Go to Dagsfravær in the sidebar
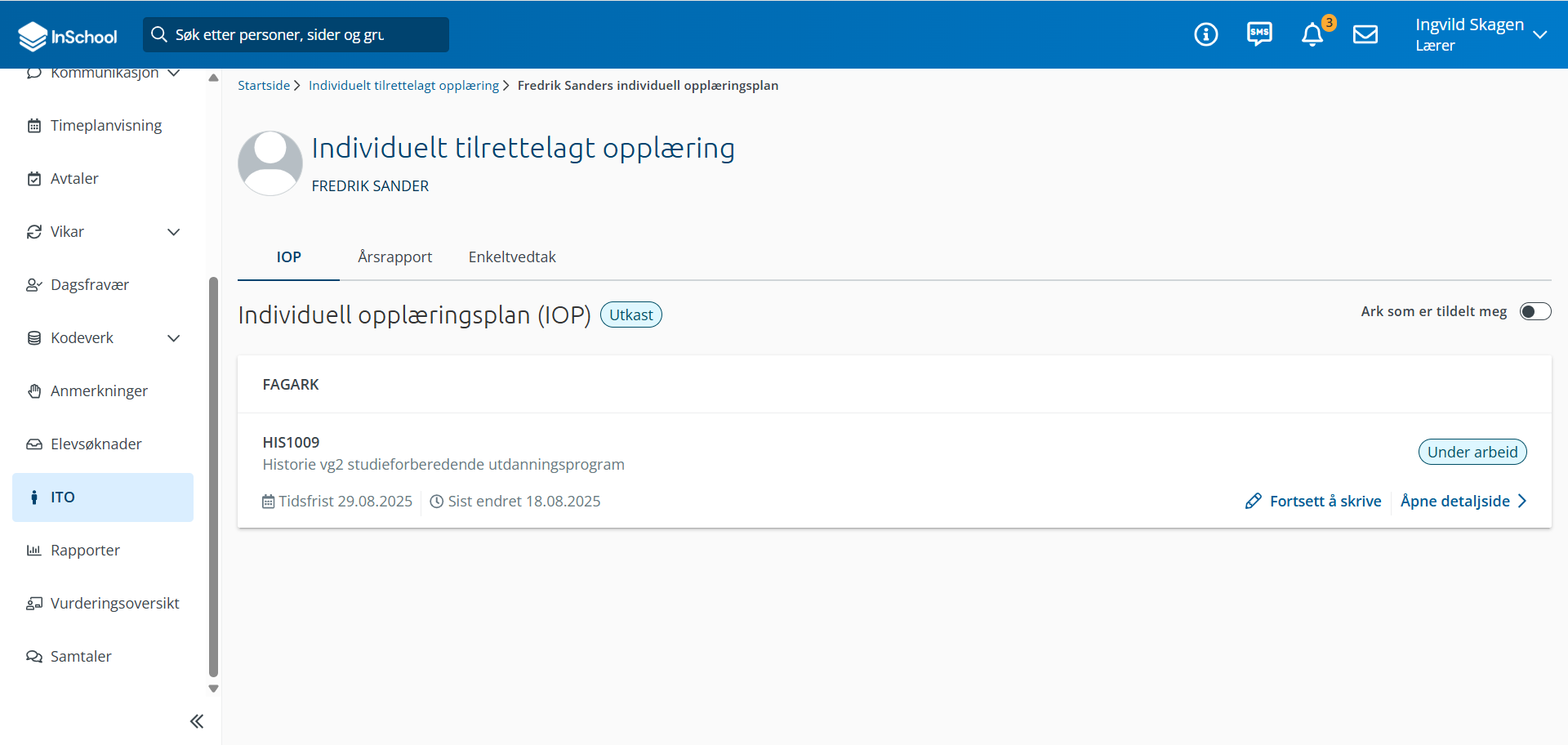 103,285
